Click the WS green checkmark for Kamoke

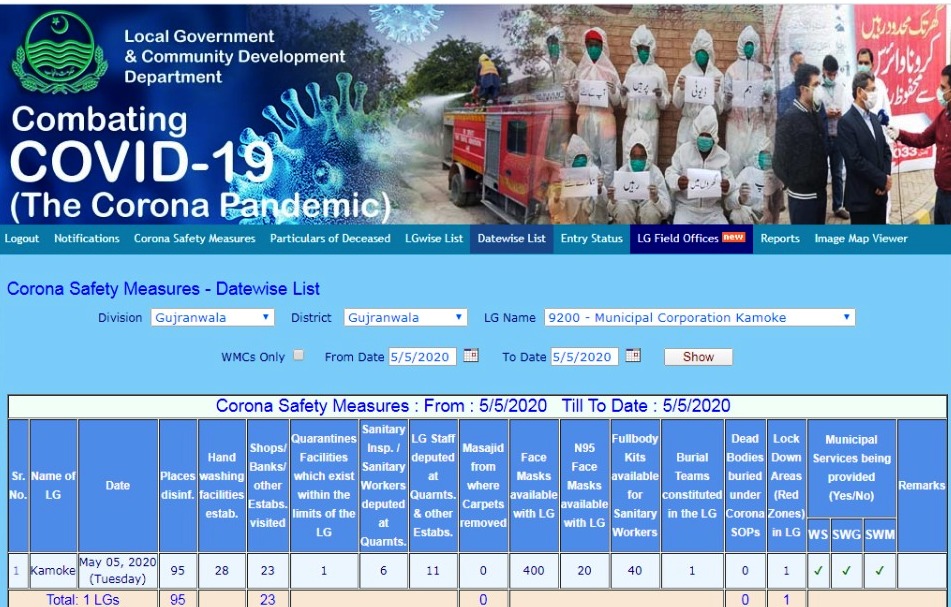818,570
